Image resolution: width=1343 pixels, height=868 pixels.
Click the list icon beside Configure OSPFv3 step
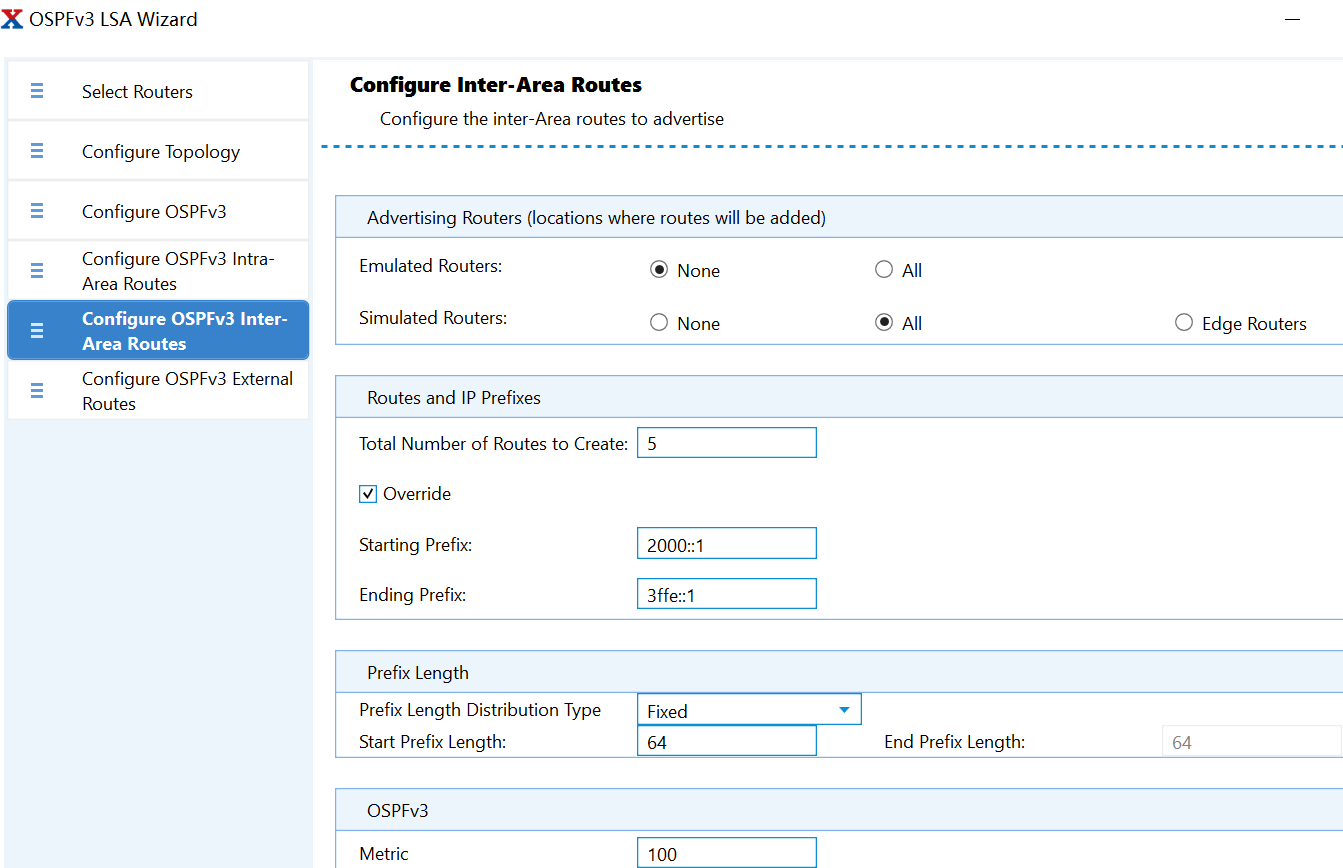[x=37, y=211]
